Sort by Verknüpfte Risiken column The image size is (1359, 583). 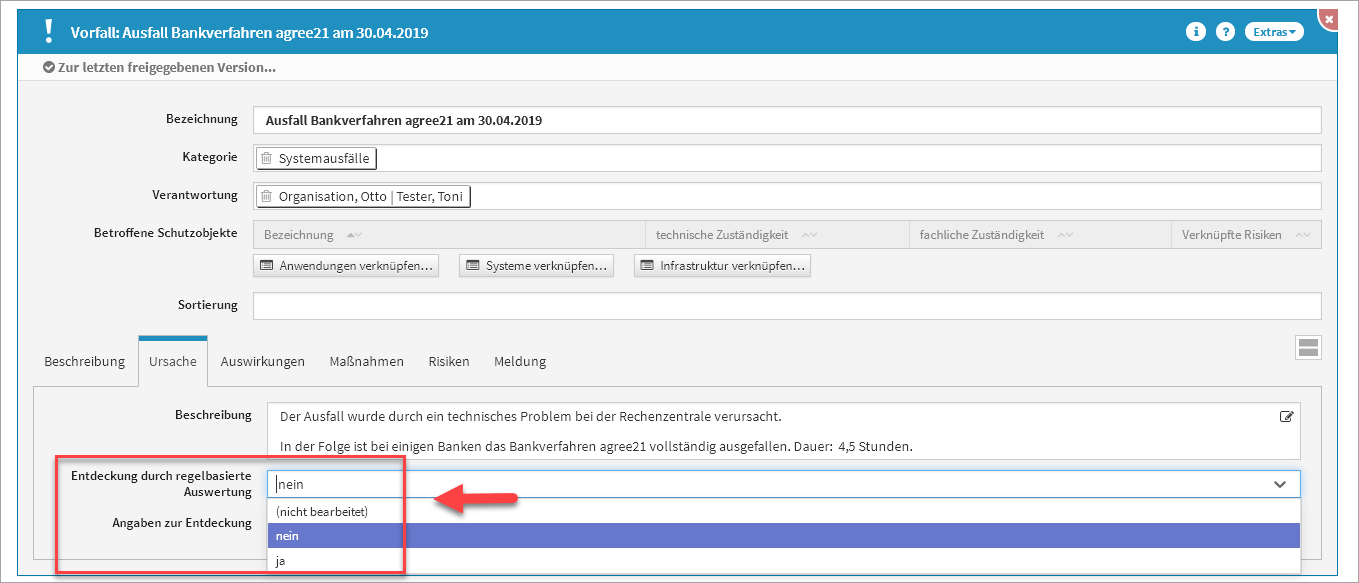pyautogui.click(x=1302, y=235)
